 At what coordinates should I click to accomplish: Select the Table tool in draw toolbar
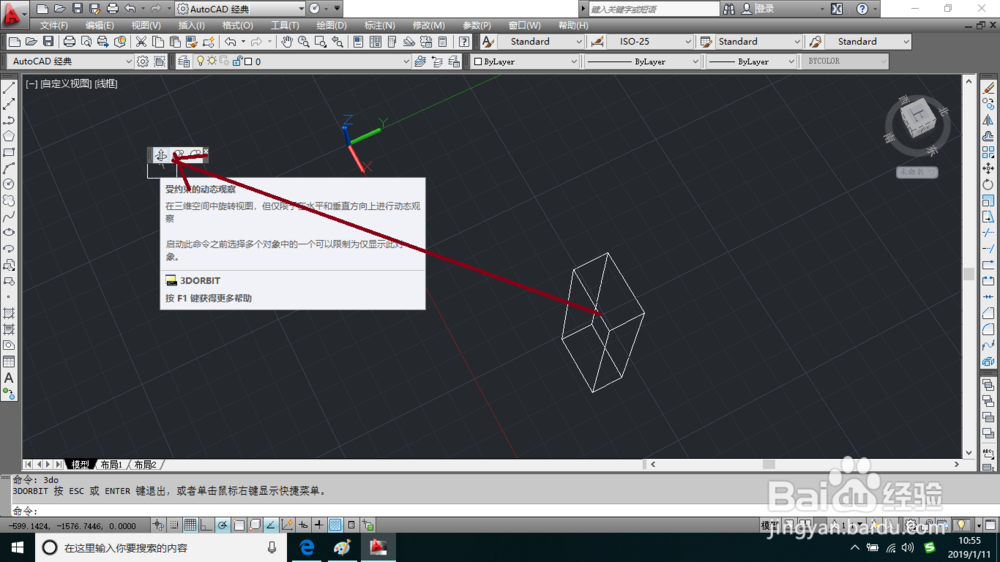(x=9, y=362)
